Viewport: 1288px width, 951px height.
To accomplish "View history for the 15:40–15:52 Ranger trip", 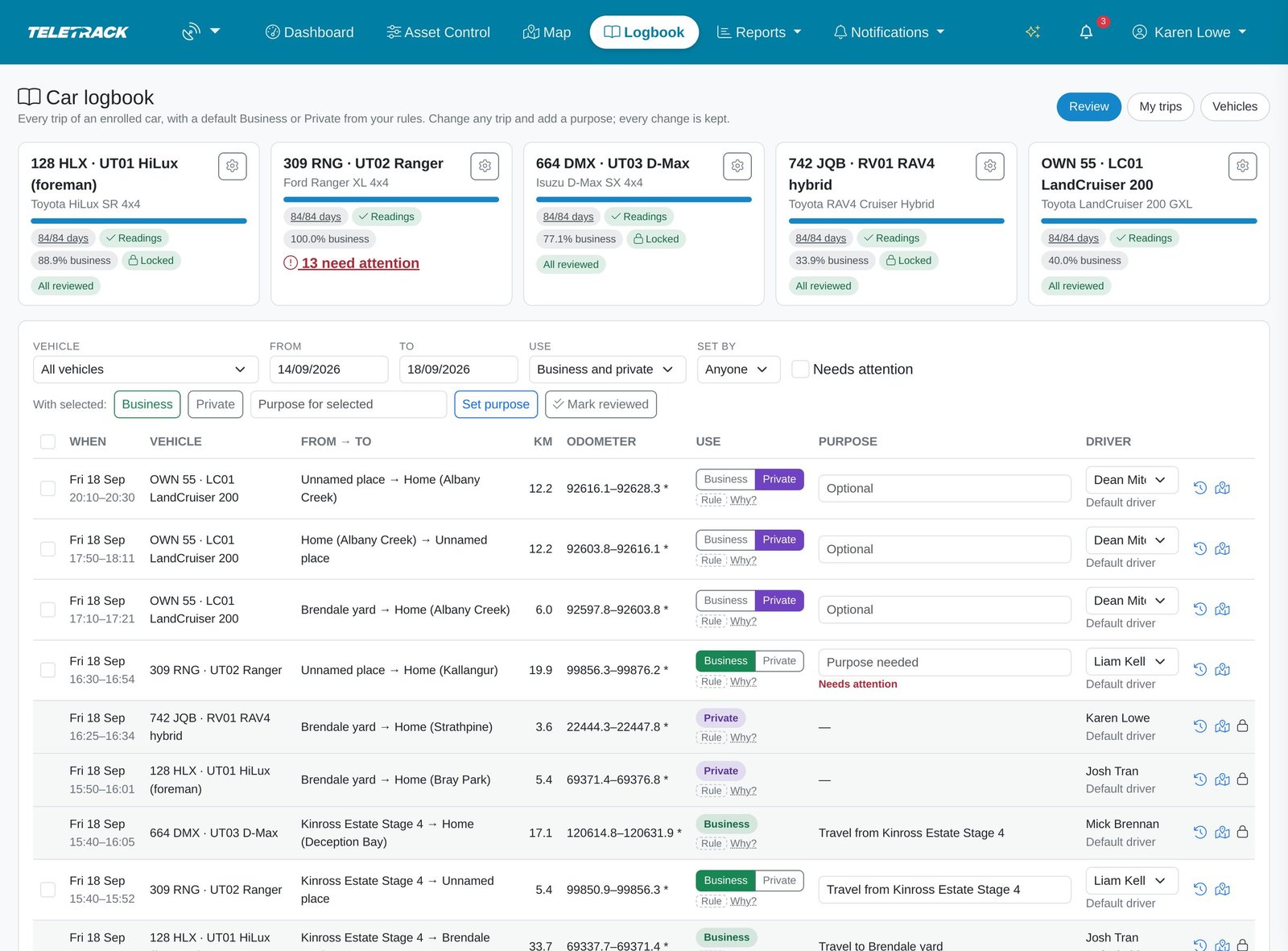I will (x=1199, y=889).
